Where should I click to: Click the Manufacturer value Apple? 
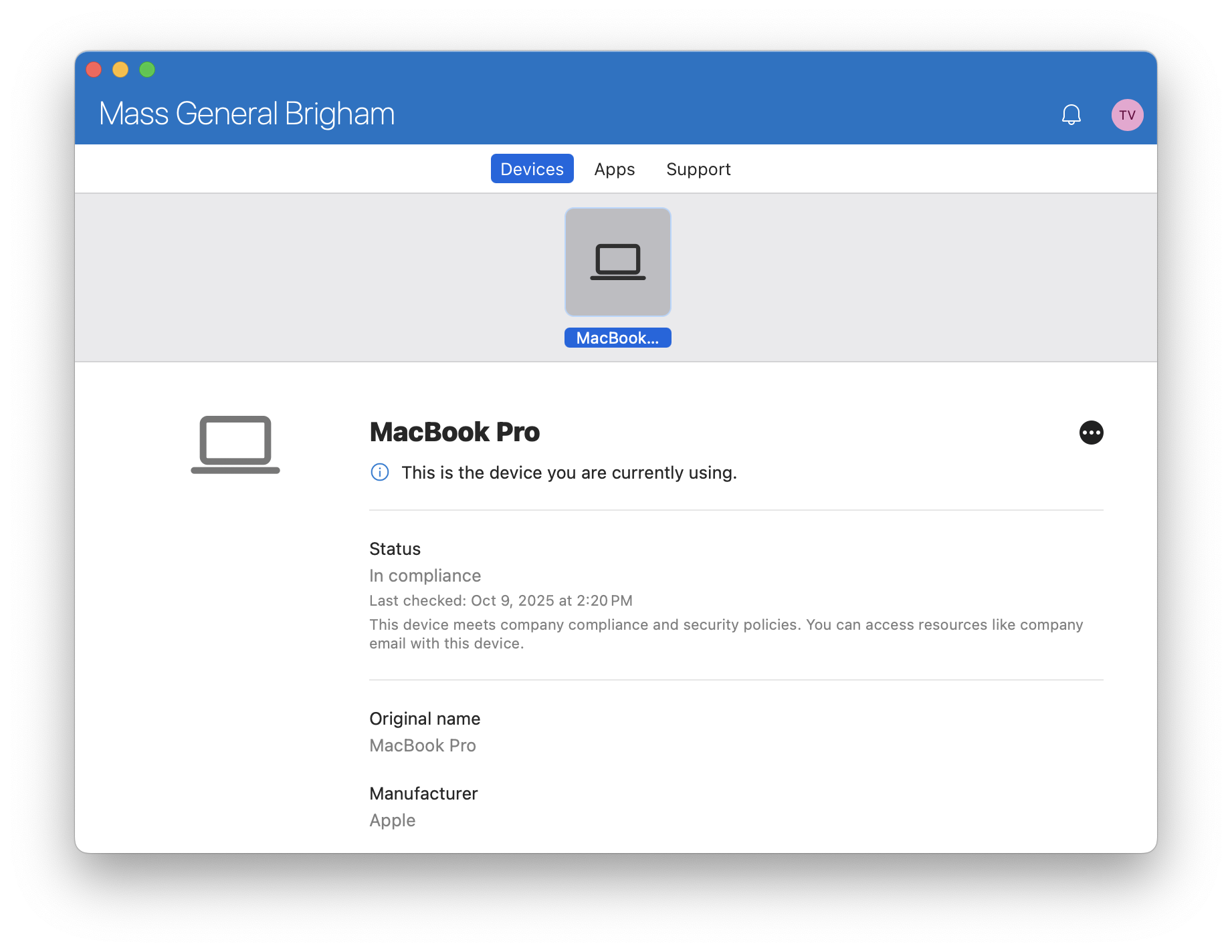coord(392,820)
